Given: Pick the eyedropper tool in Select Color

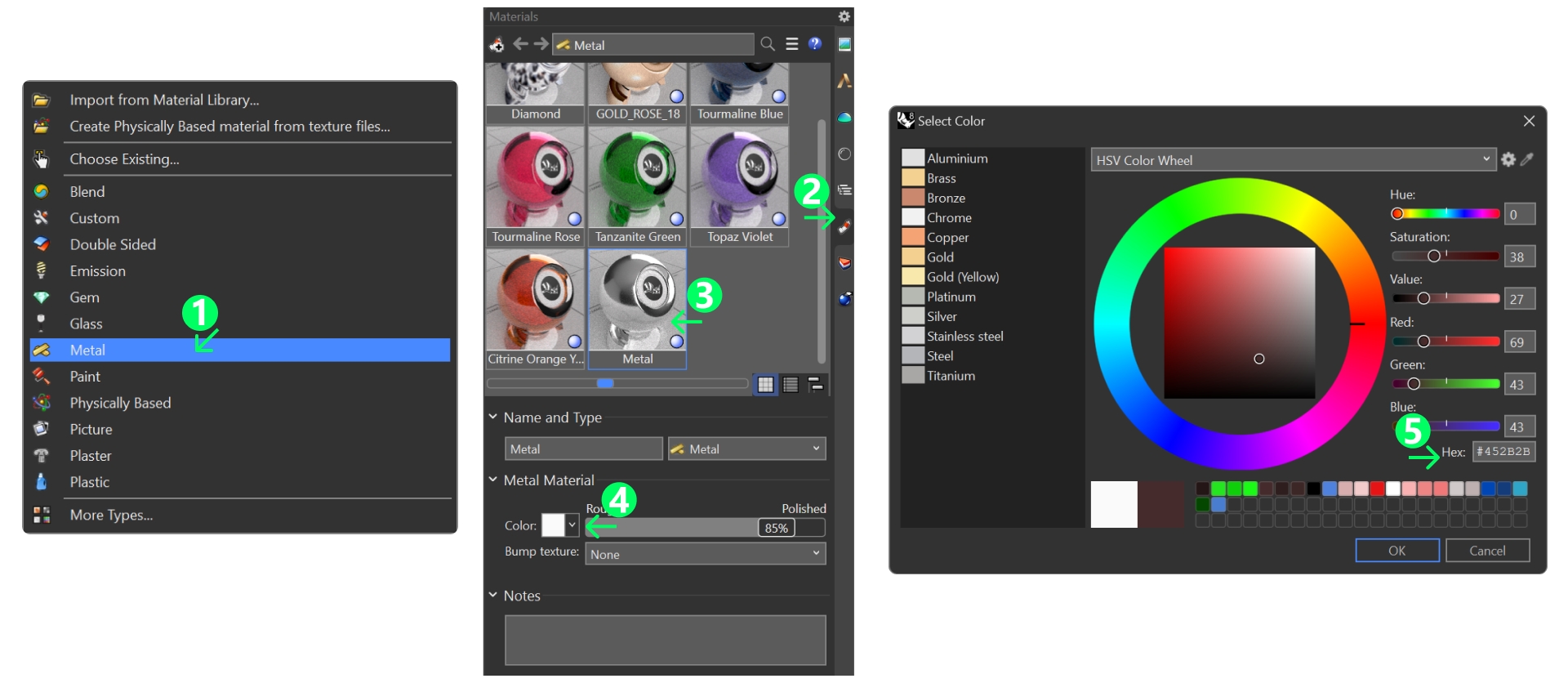Looking at the screenshot, I should (1527, 159).
